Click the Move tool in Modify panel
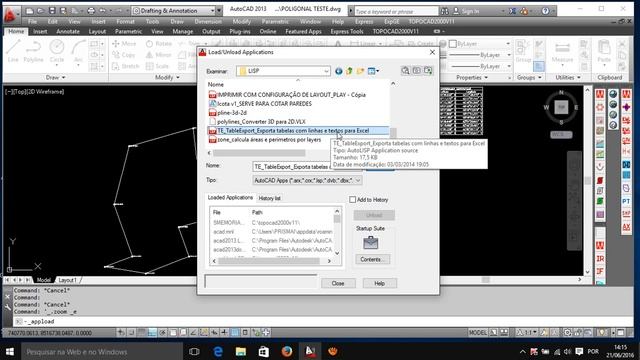Screen dimensions: 640x360 [x=124, y=43]
